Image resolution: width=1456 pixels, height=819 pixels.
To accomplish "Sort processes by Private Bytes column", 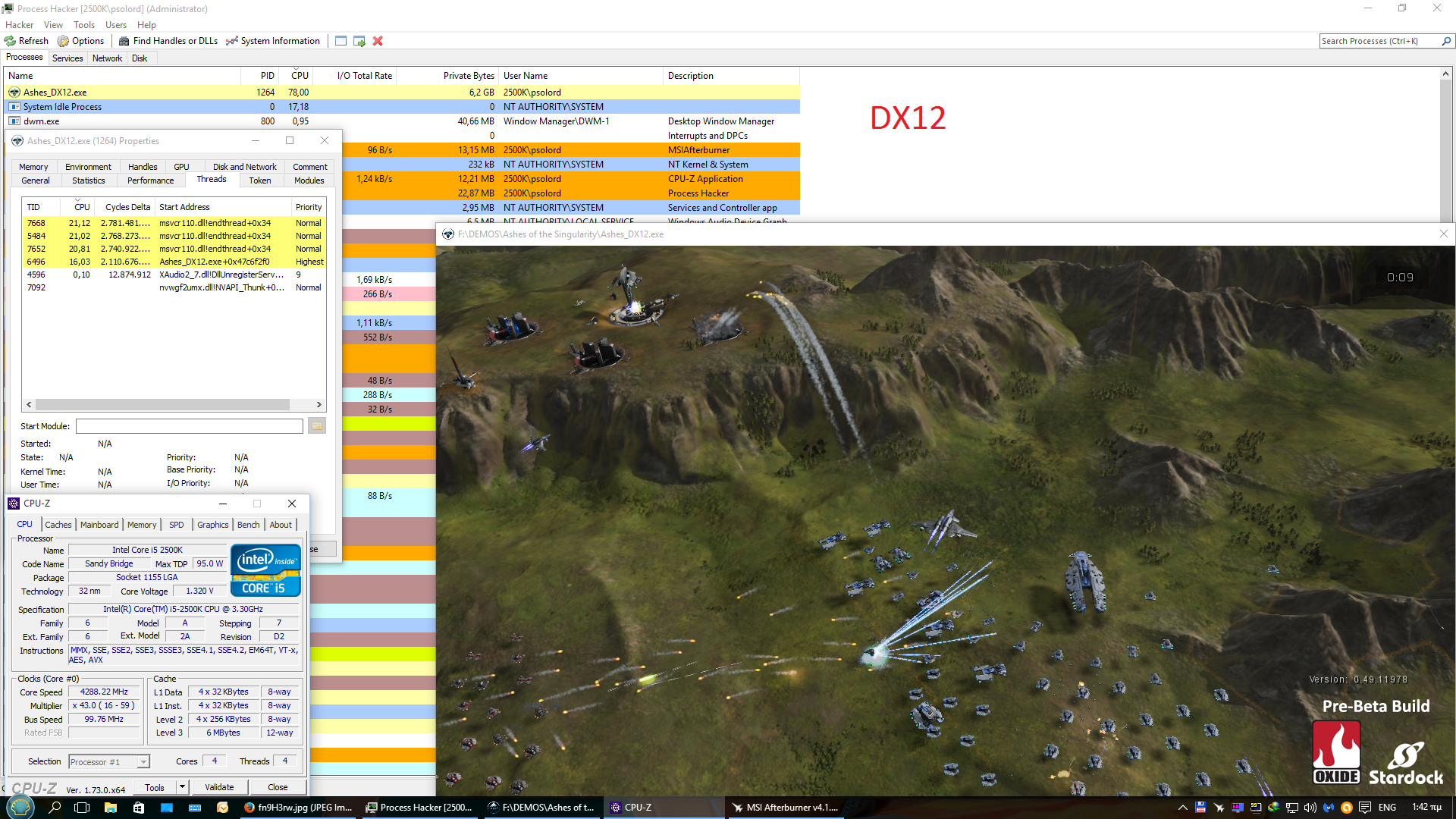I will coord(447,76).
